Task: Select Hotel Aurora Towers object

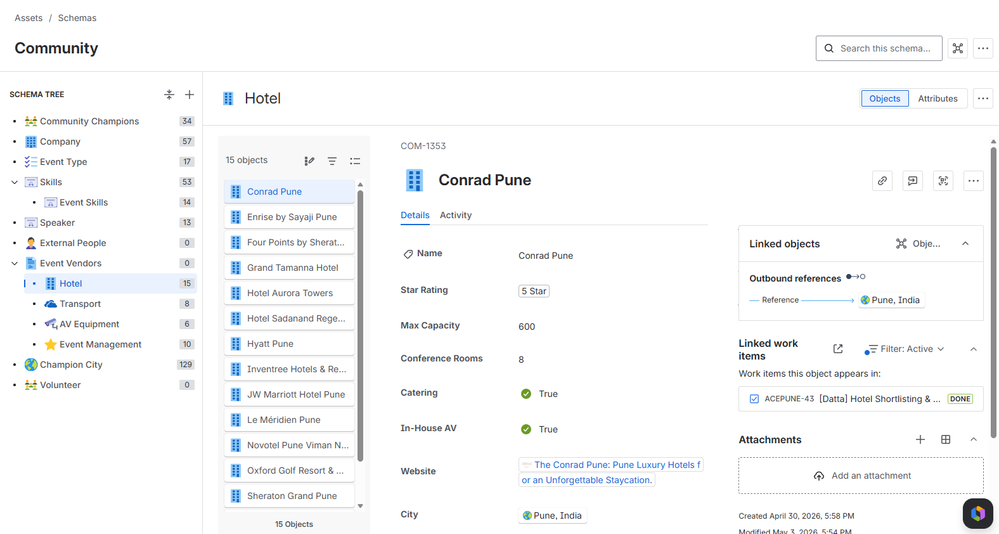Action: (x=289, y=293)
